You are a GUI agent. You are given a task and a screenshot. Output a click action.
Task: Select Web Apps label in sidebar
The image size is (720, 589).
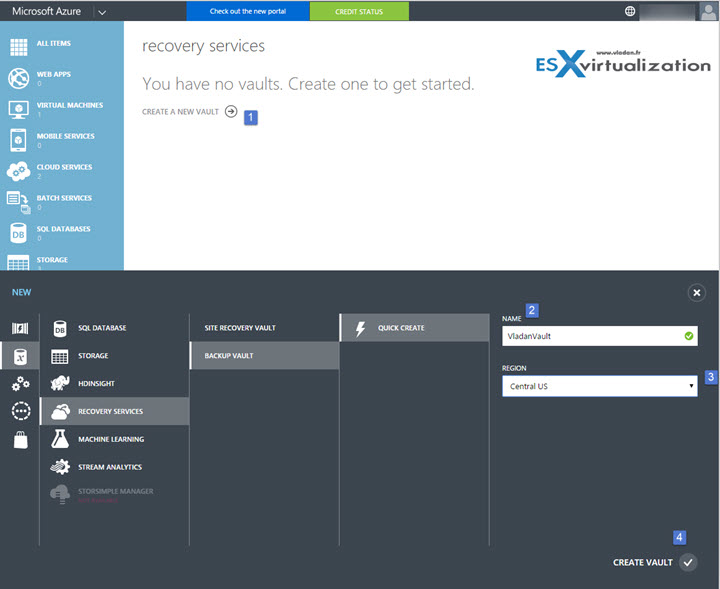click(54, 74)
